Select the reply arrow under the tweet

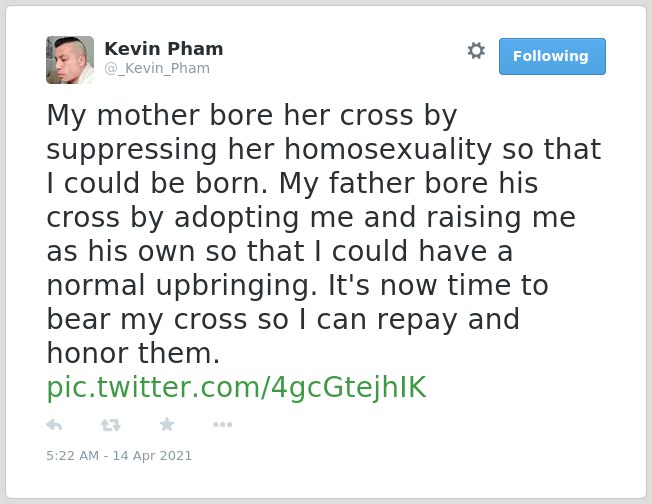click(x=54, y=425)
